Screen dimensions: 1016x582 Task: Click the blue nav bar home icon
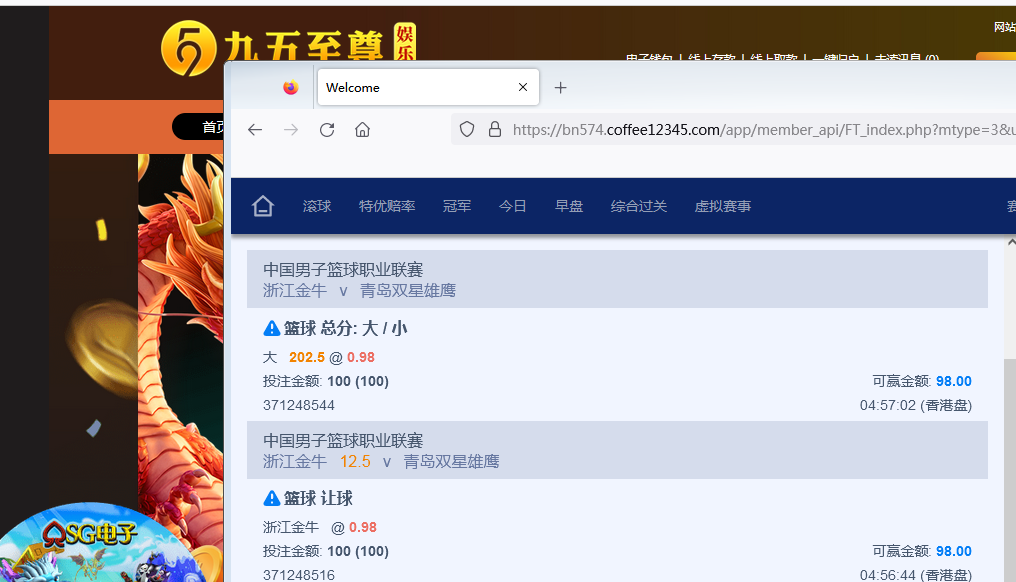pyautogui.click(x=262, y=206)
